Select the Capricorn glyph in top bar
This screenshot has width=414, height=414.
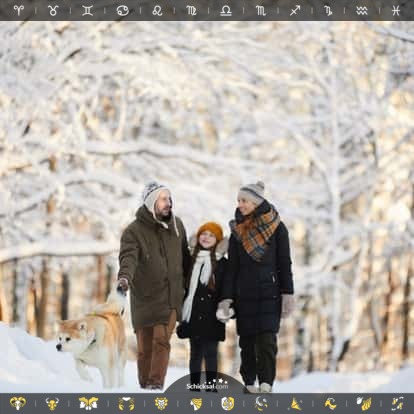pyautogui.click(x=328, y=10)
